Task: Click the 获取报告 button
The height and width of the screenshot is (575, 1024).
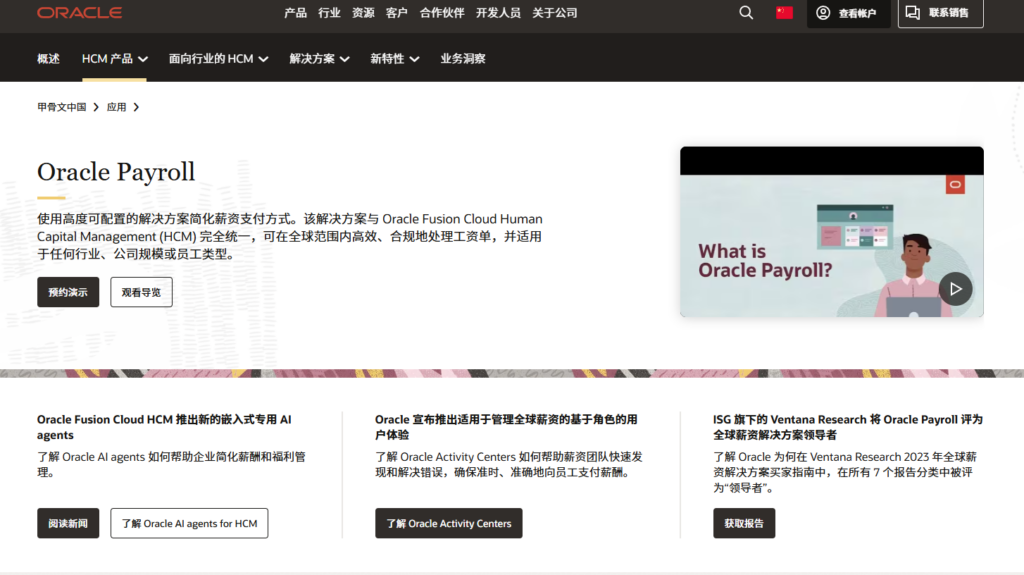Action: coord(743,523)
